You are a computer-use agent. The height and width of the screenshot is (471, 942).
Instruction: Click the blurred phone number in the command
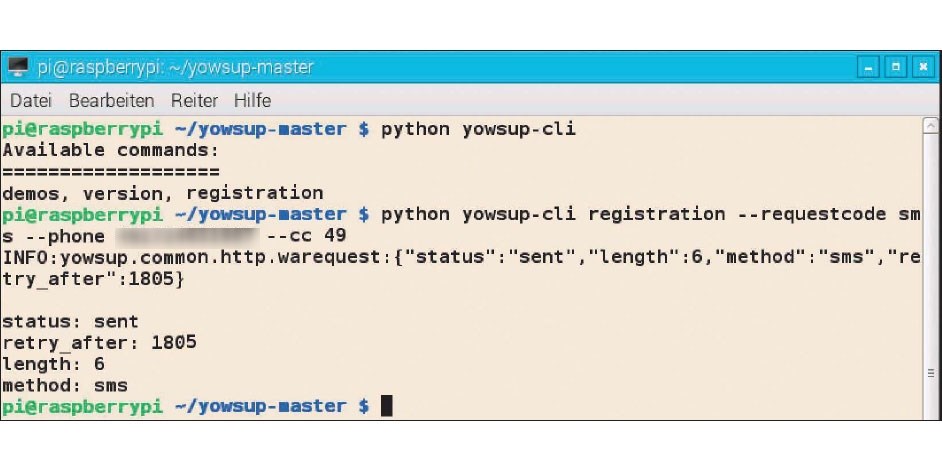click(x=187, y=236)
